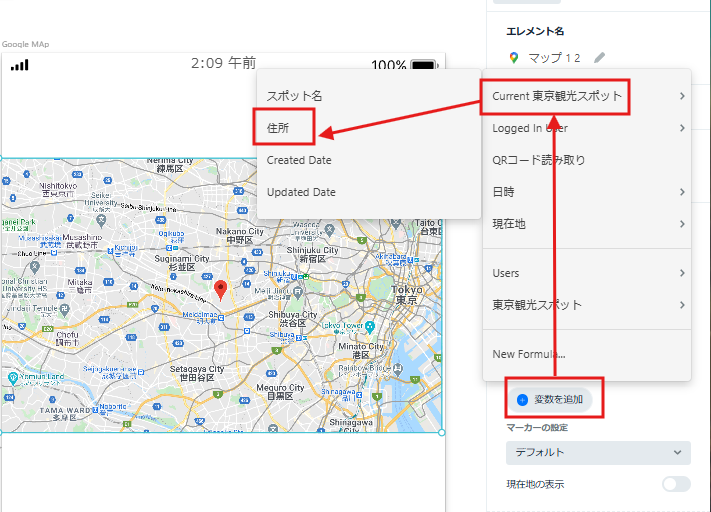Viewport: 711px width, 512px height.
Task: Click the Yomiuri Land marker on map
Action: pyautogui.click(x=13, y=377)
